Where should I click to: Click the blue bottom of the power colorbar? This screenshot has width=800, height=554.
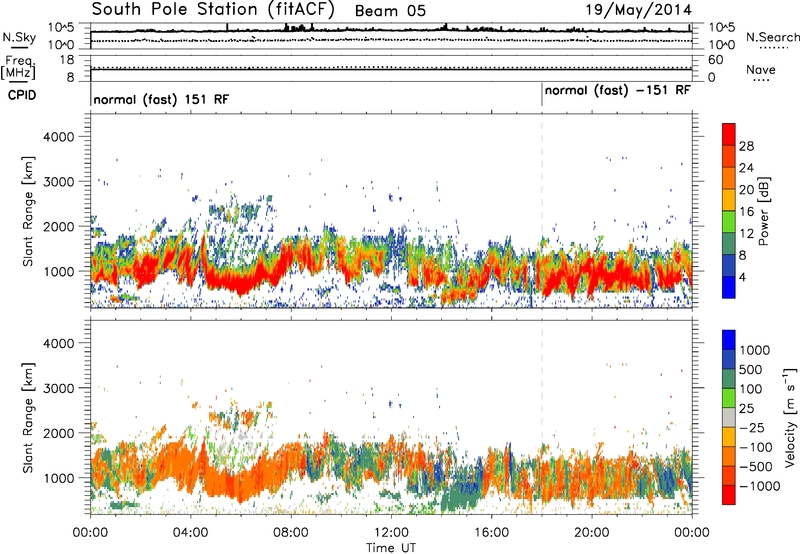tap(729, 287)
